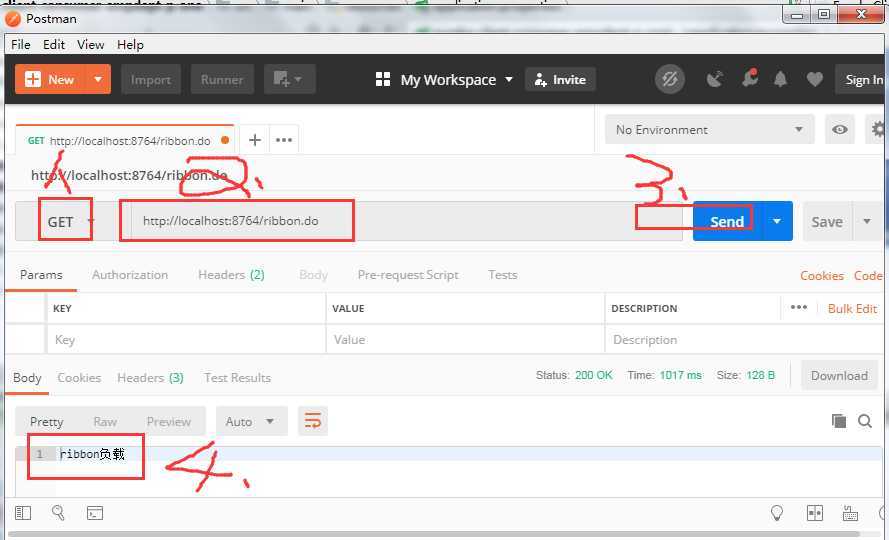The height and width of the screenshot is (540, 889).
Task: Click the heart icon
Action: pyautogui.click(x=815, y=79)
